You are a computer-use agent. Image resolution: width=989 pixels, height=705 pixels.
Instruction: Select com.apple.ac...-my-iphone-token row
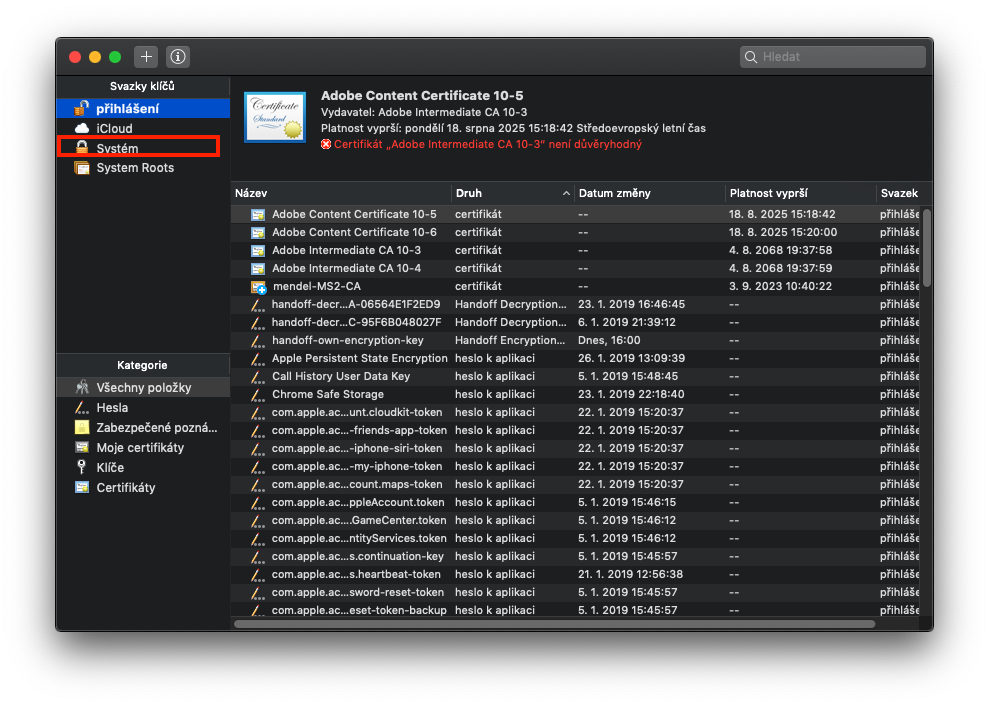575,466
